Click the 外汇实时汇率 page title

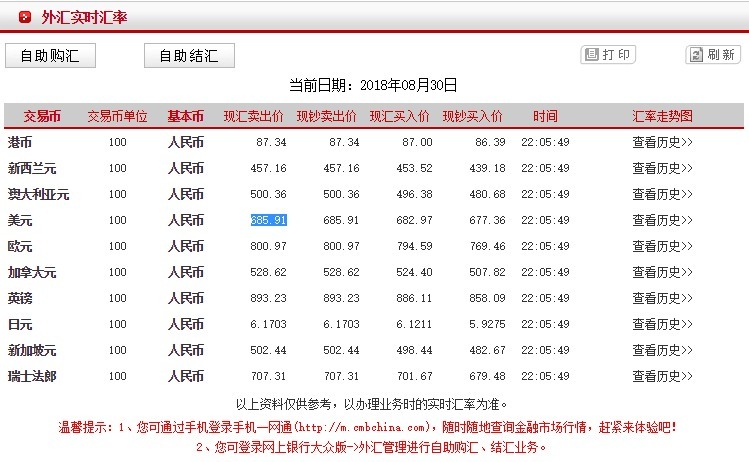tap(84, 18)
